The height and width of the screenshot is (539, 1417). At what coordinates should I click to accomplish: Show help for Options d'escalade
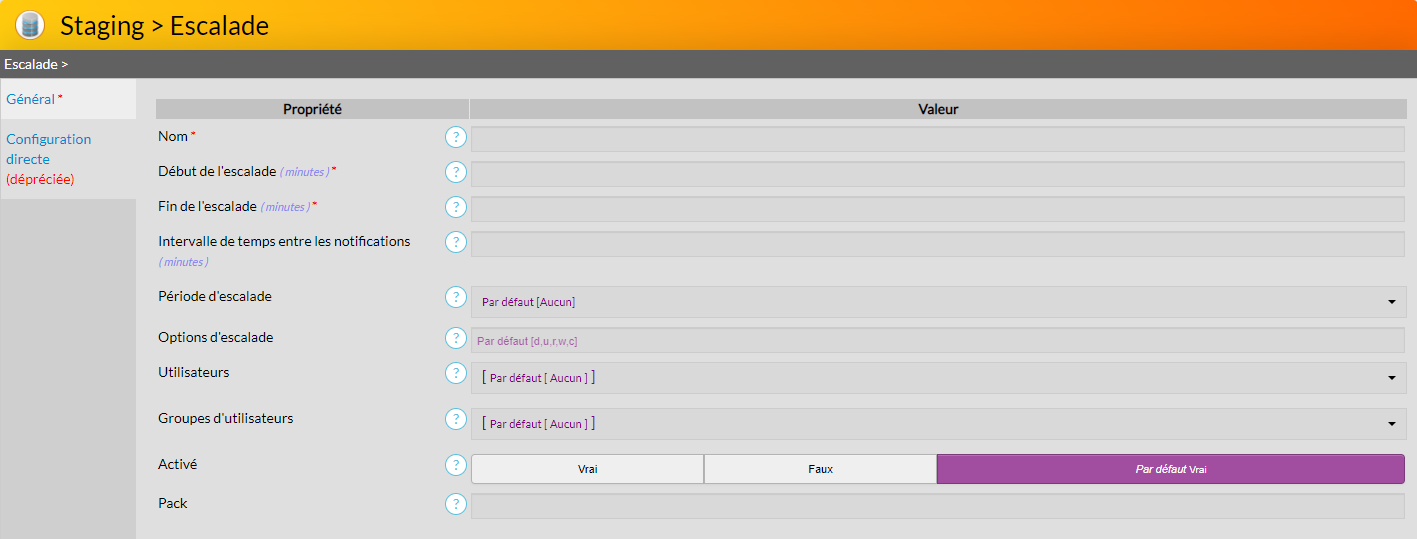click(456, 338)
